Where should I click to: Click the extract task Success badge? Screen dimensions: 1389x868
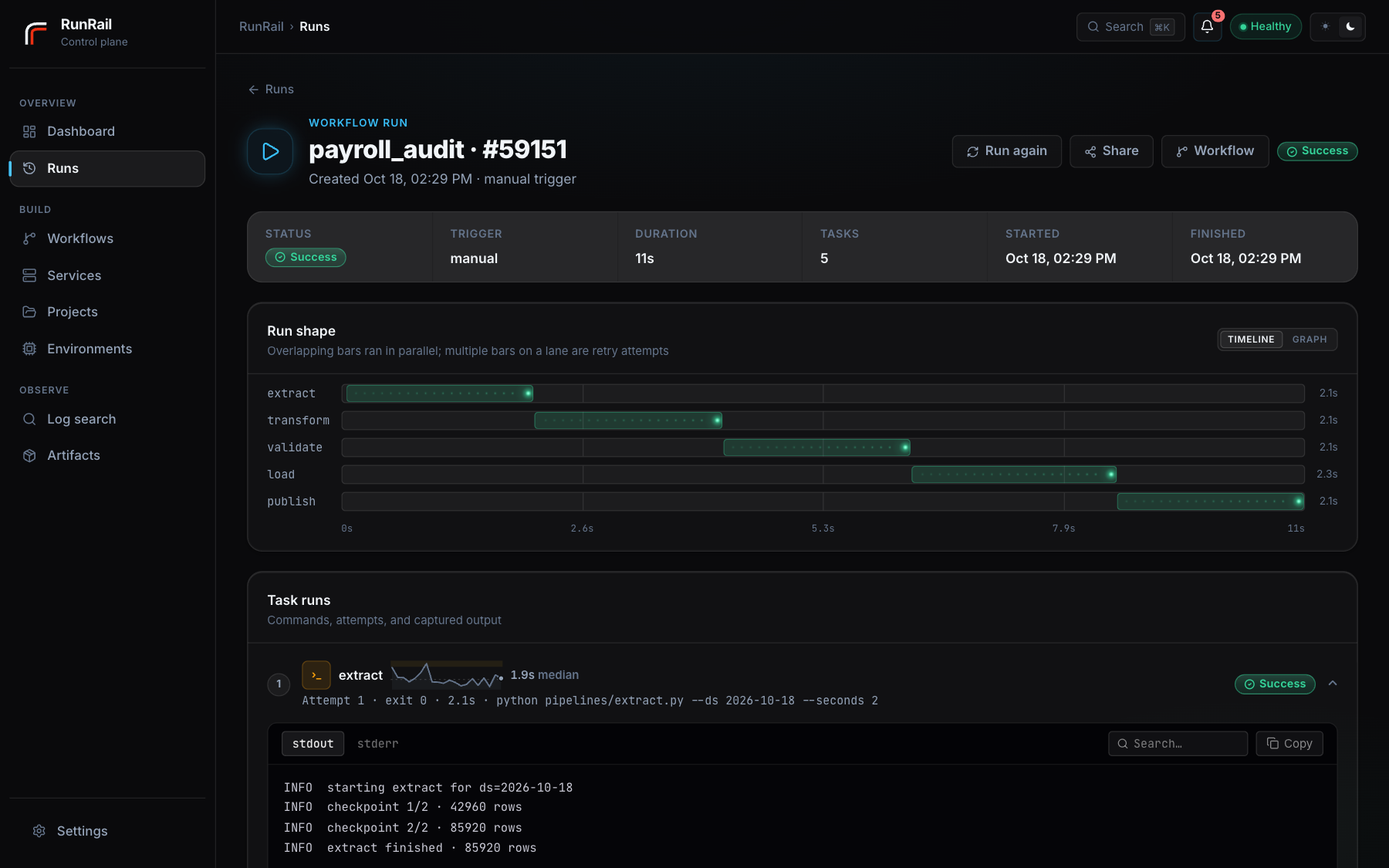(1275, 684)
